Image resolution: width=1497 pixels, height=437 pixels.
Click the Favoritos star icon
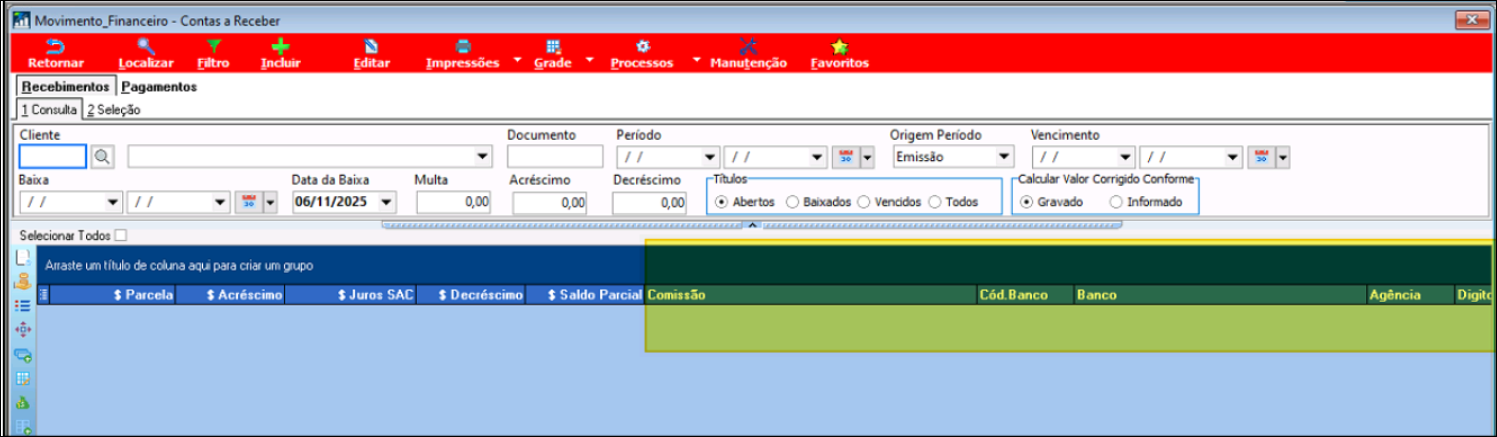pyautogui.click(x=839, y=47)
